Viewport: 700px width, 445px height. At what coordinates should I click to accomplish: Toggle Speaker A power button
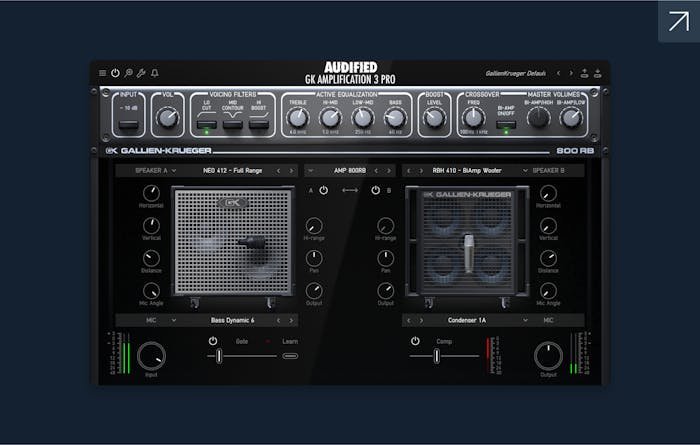(x=324, y=190)
